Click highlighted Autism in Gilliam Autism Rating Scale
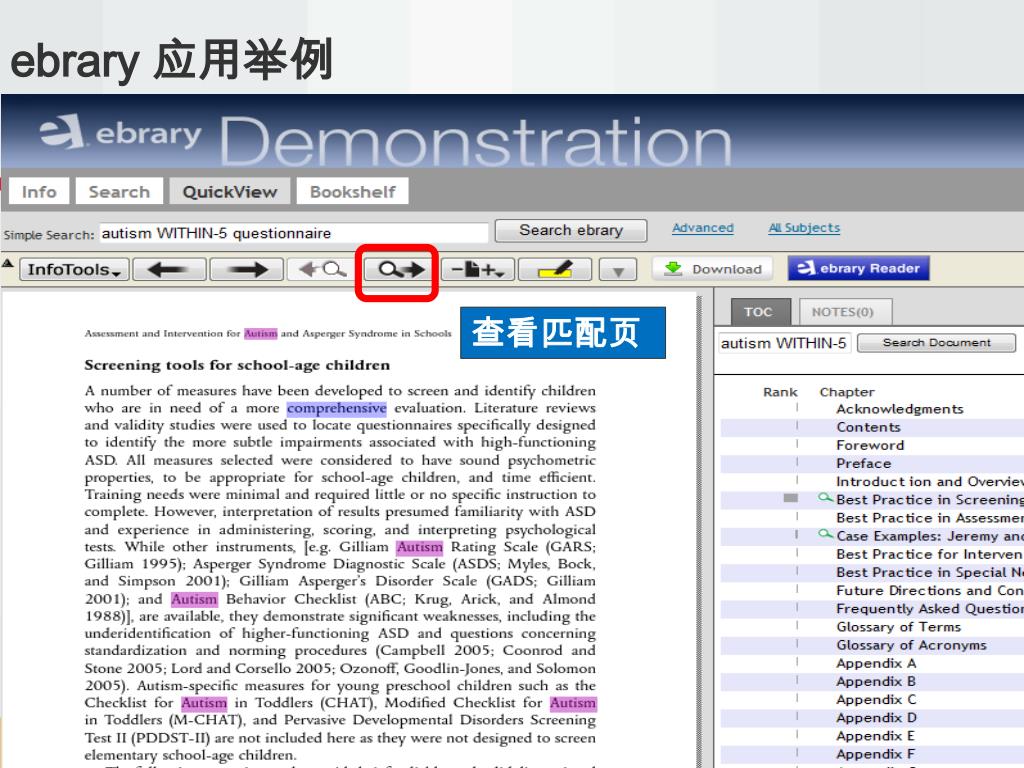The width and height of the screenshot is (1024, 768). (x=419, y=547)
